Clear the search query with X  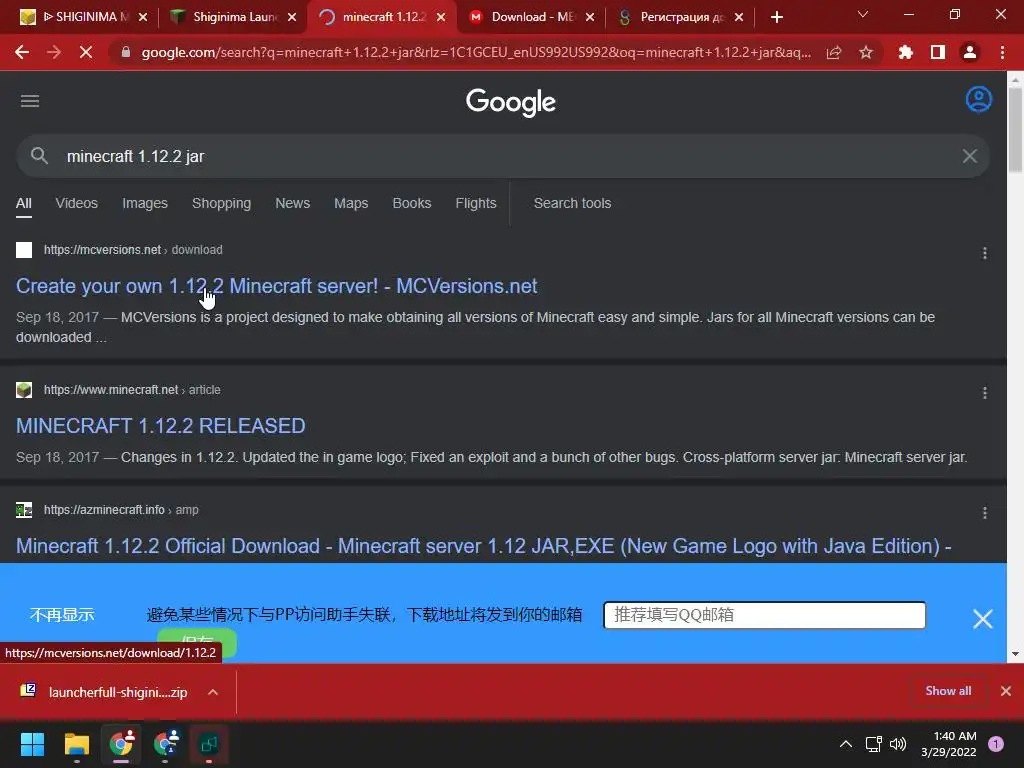pyautogui.click(x=970, y=155)
